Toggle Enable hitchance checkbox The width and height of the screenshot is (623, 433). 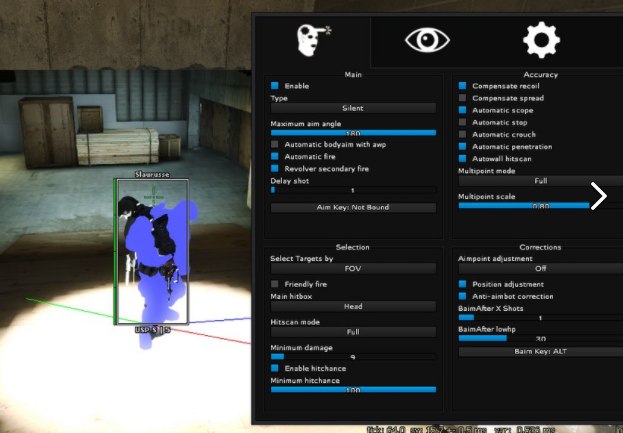click(x=275, y=368)
